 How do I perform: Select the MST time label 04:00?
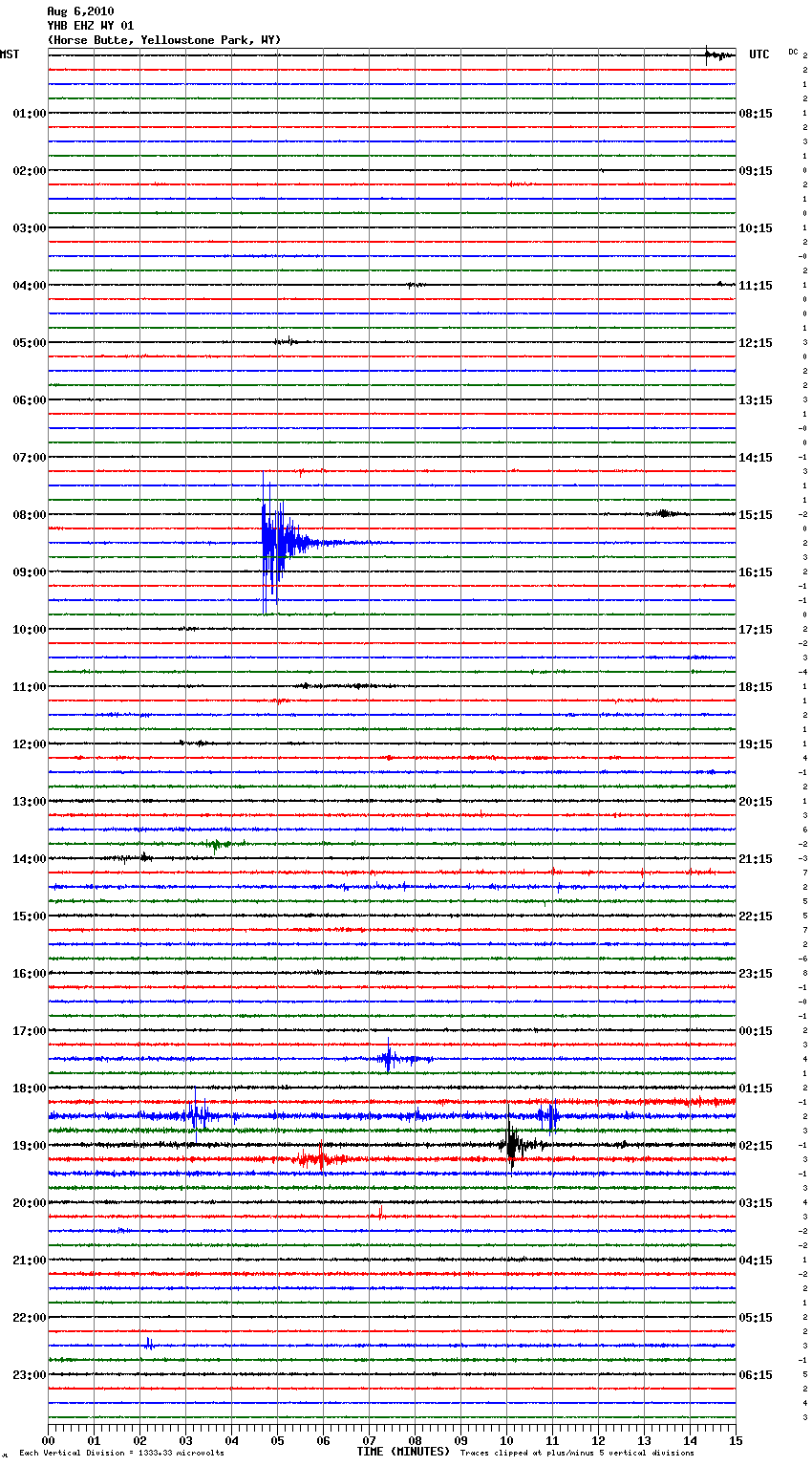tap(29, 286)
